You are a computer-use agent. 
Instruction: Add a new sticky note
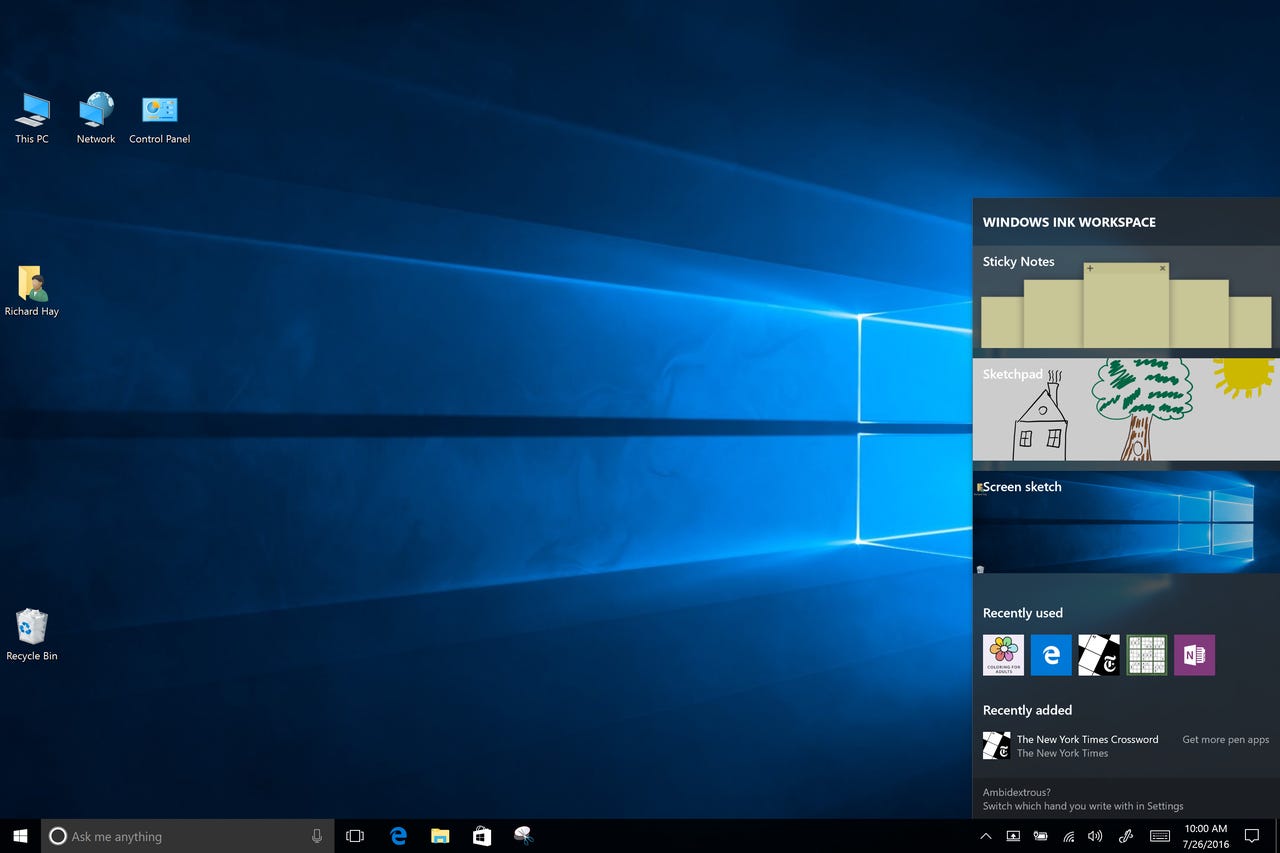(x=1090, y=270)
